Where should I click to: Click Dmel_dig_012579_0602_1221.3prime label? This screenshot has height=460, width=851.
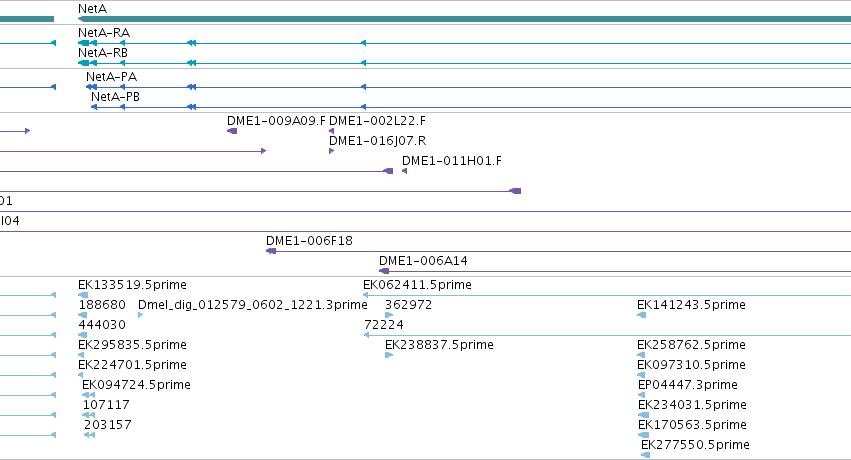point(253,304)
